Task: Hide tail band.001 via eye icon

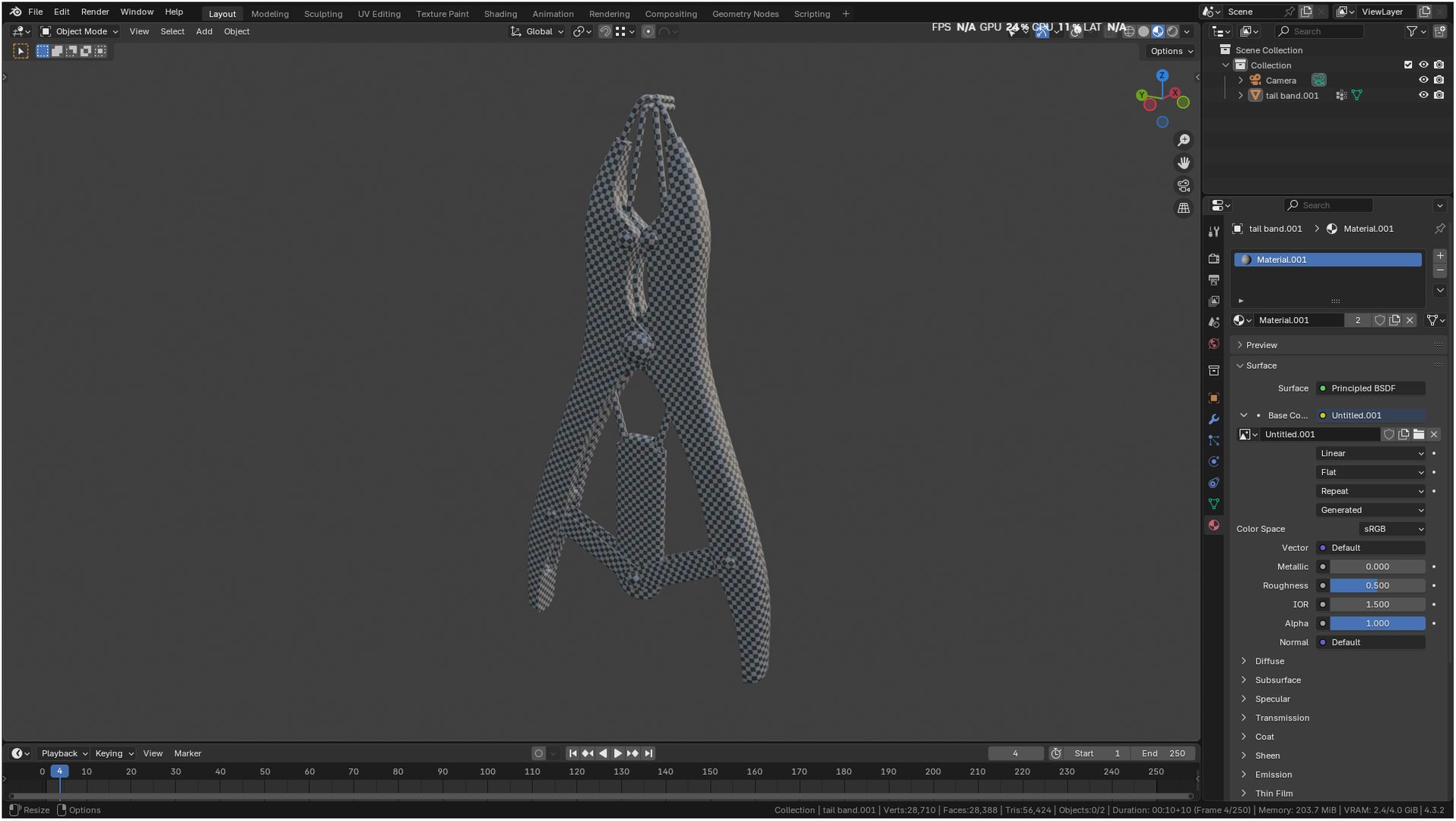Action: (x=1423, y=96)
